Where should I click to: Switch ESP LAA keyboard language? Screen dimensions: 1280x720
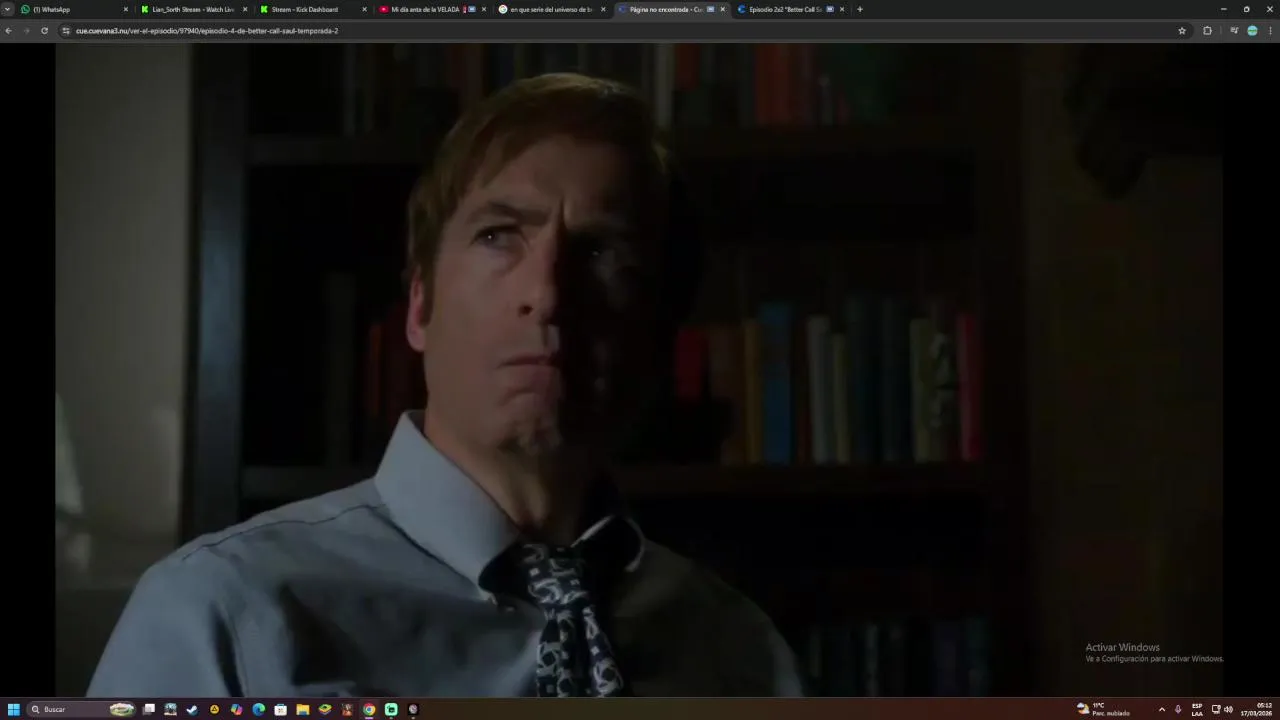click(1197, 709)
